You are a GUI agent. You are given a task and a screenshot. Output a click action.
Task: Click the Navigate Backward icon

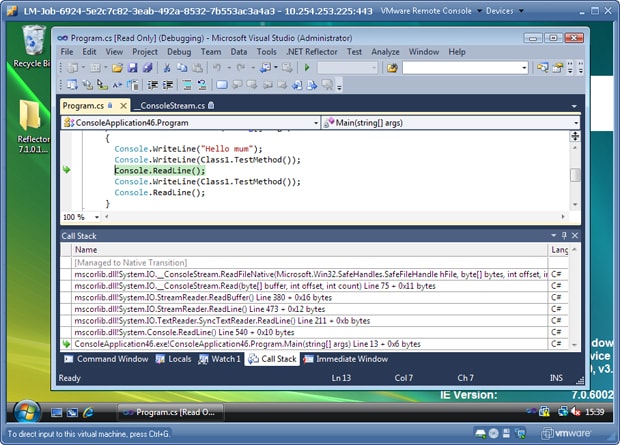(x=265, y=68)
